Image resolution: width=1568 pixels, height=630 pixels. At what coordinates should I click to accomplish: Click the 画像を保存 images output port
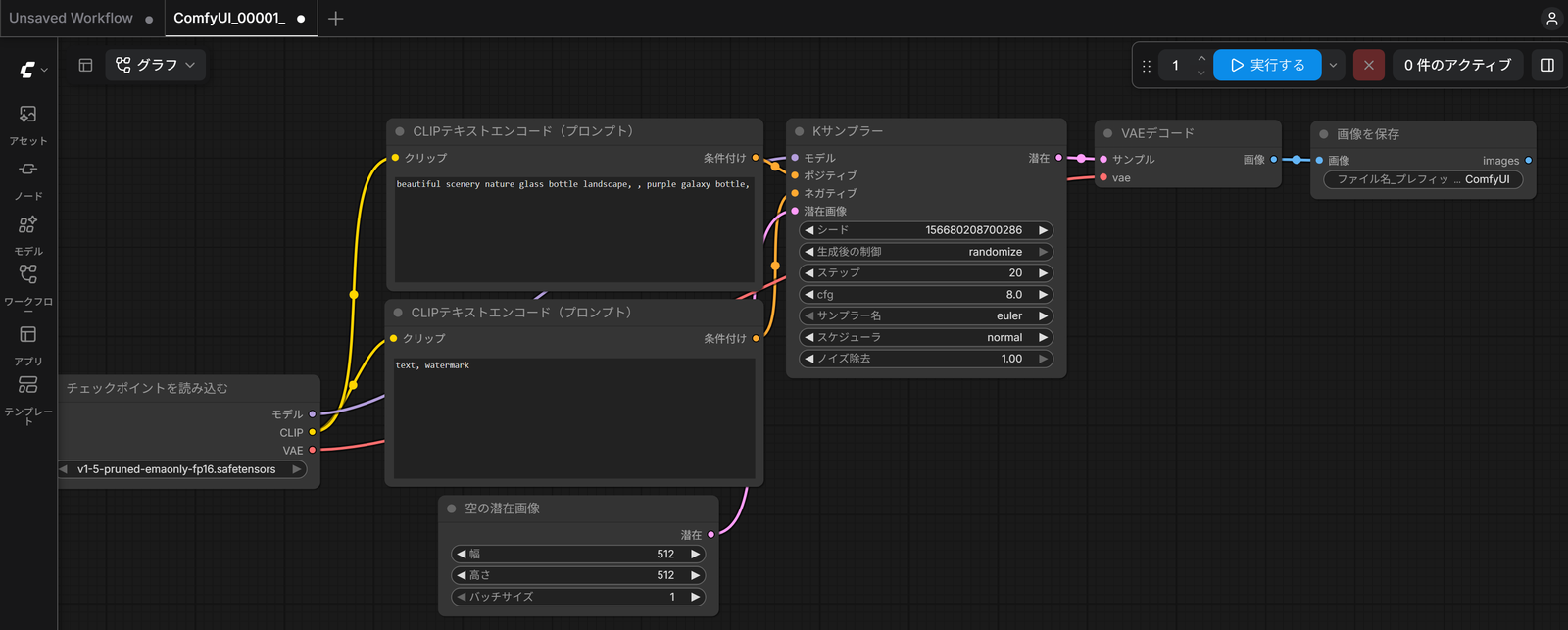click(x=1528, y=161)
